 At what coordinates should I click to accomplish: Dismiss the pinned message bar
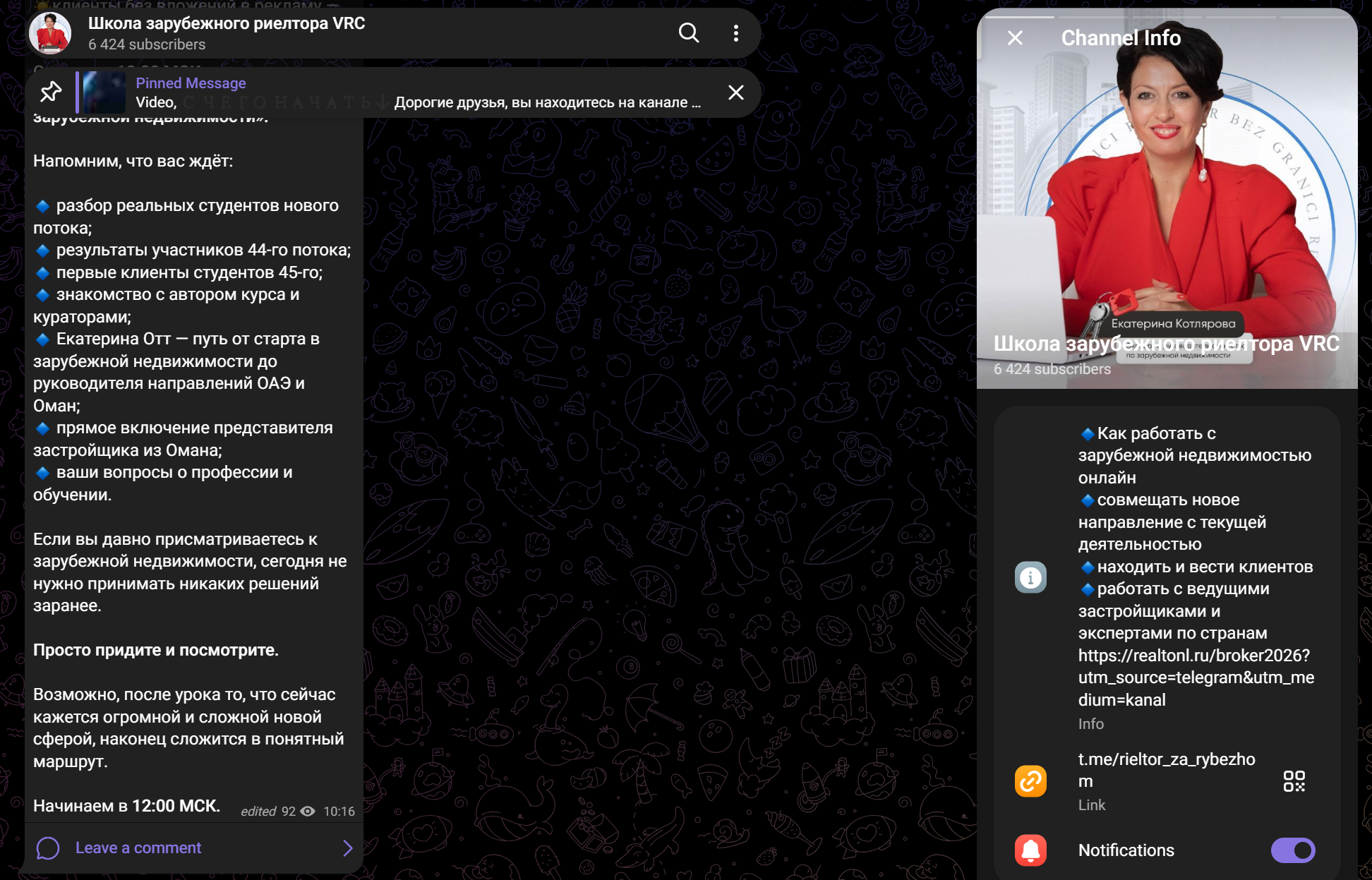pyautogui.click(x=736, y=92)
